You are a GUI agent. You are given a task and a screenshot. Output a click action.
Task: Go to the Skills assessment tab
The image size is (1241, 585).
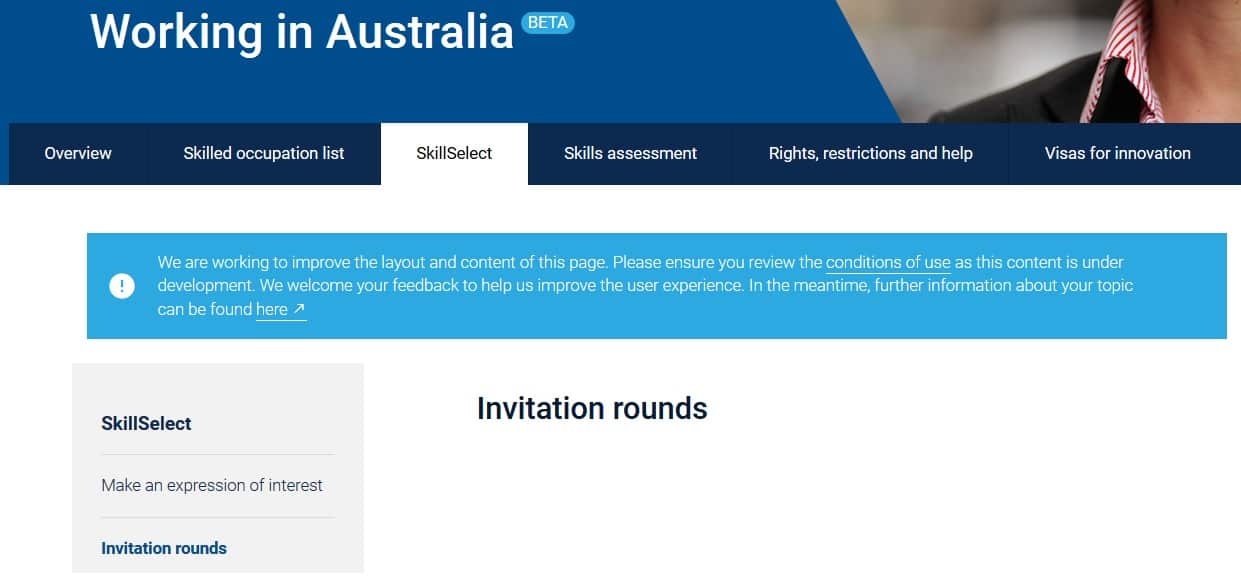coord(630,153)
